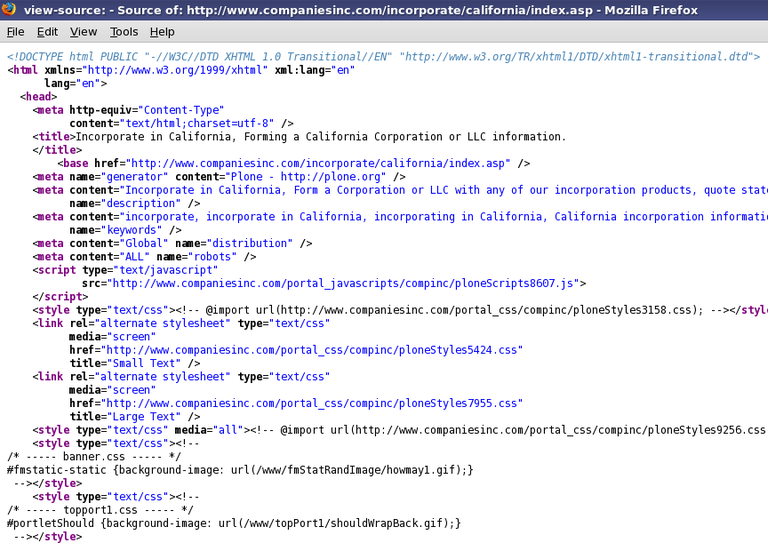768x543 pixels.
Task: Click the #fmstatic-static howmay1.gif rule
Action: 240,470
